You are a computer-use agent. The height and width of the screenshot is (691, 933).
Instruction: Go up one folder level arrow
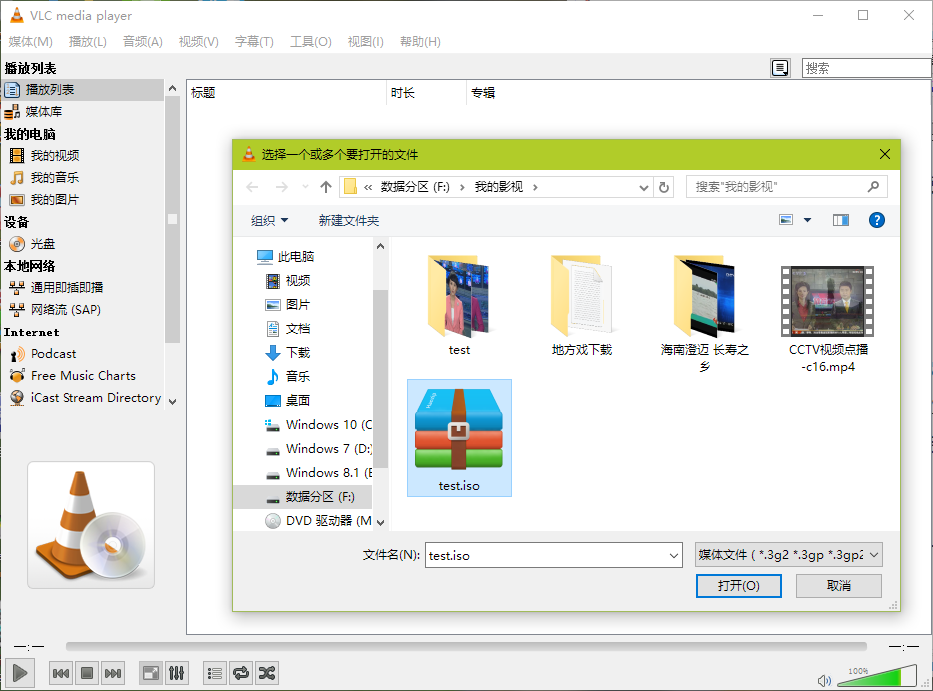325,187
